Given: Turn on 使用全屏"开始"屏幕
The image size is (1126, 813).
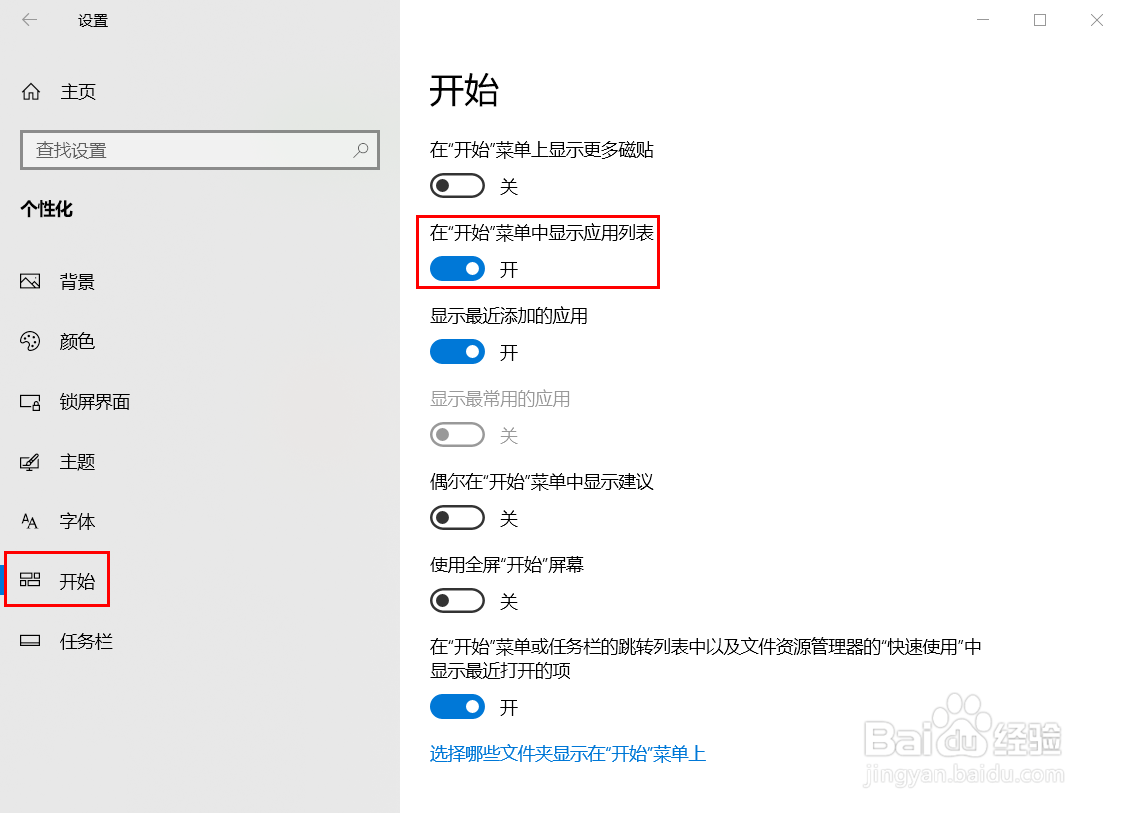Looking at the screenshot, I should pos(457,600).
